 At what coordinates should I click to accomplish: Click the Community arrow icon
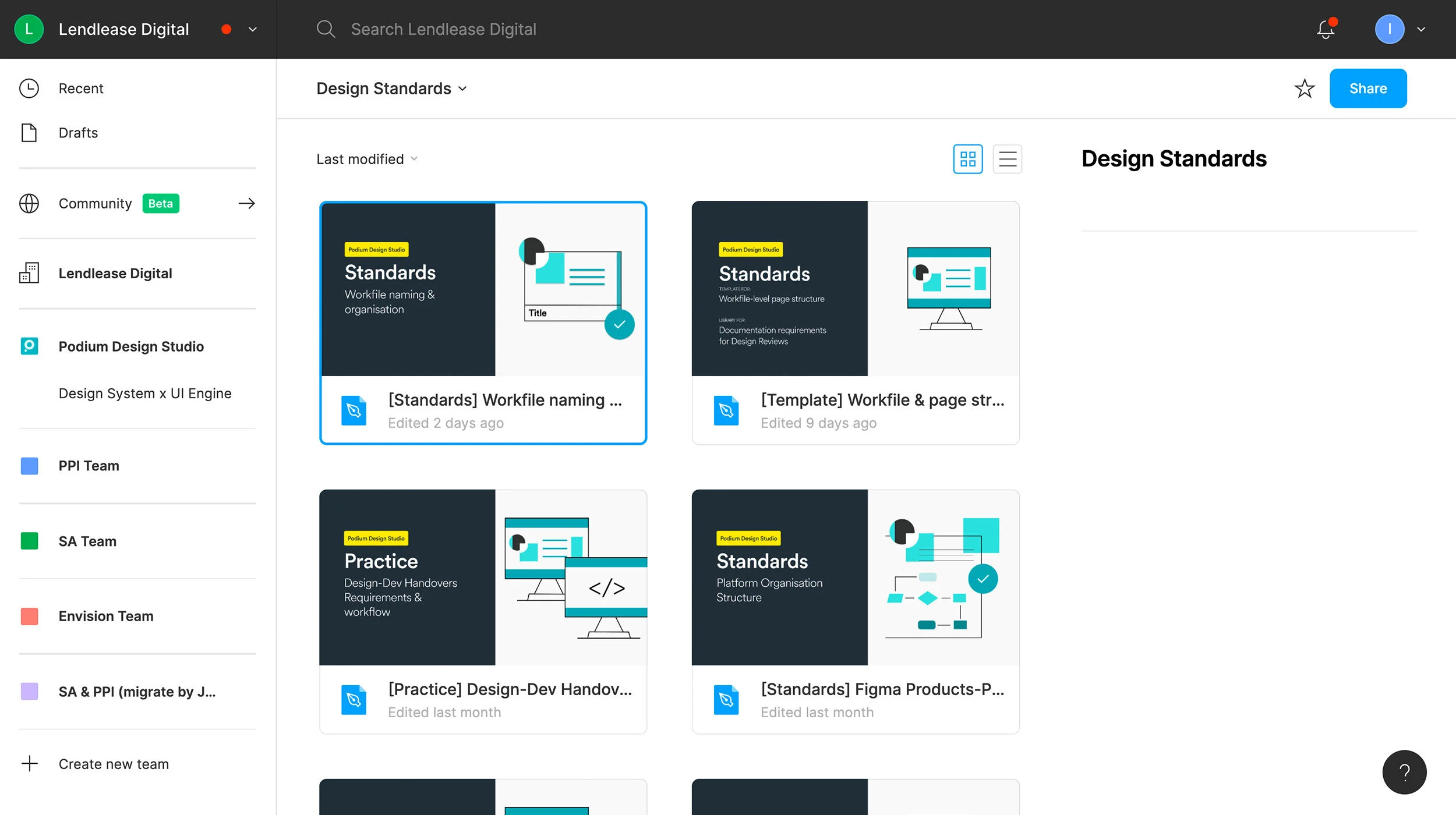pos(246,203)
